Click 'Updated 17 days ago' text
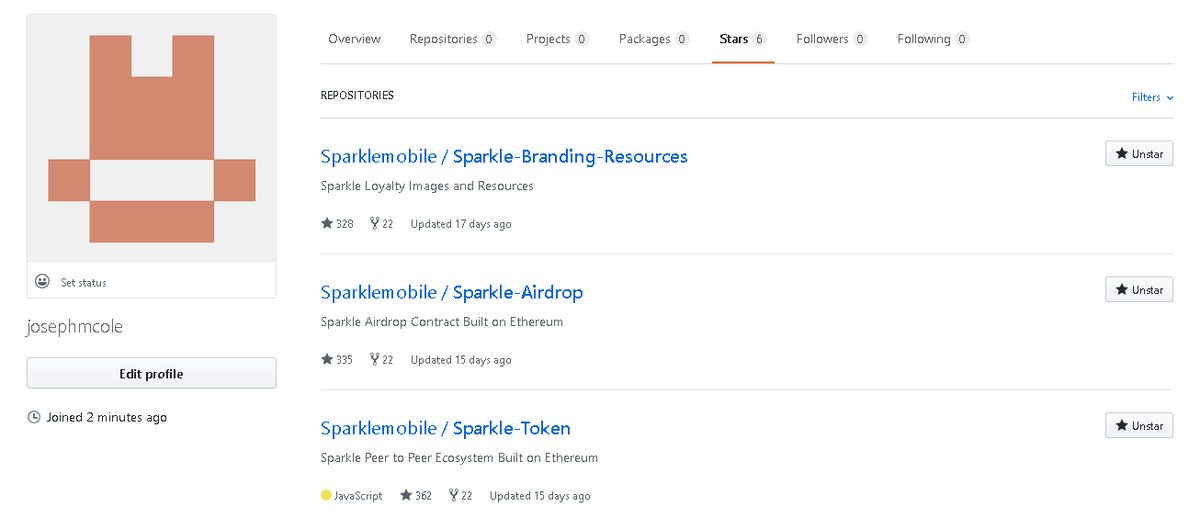The width and height of the screenshot is (1200, 518). pyautogui.click(x=461, y=224)
